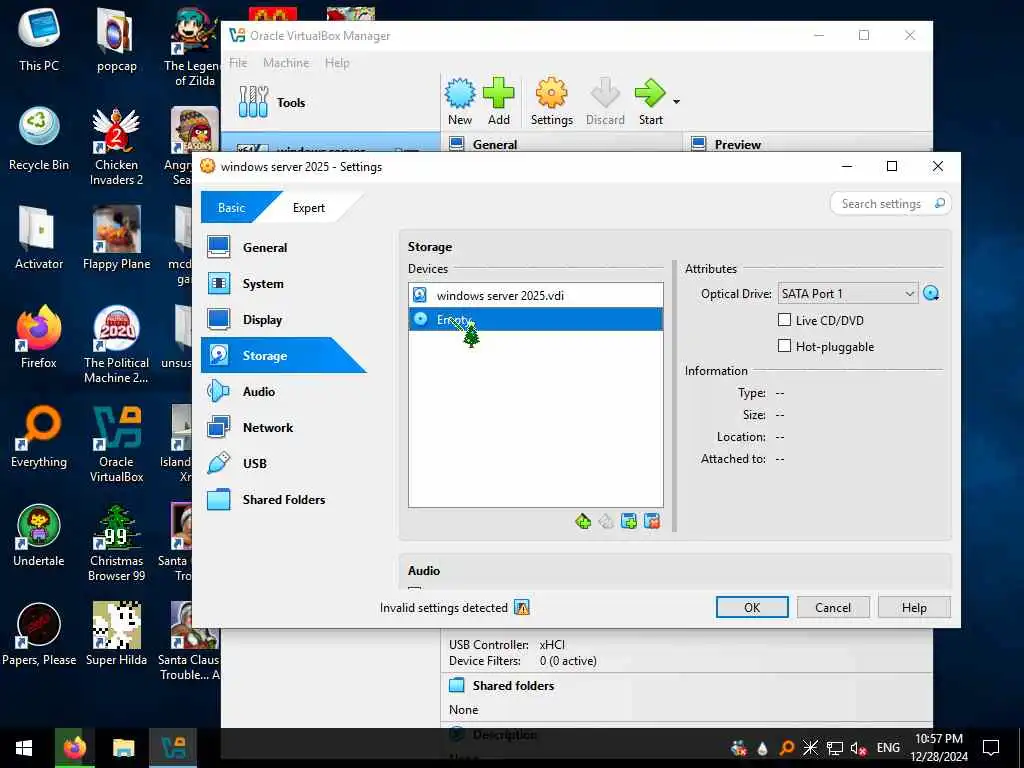The height and width of the screenshot is (768, 1024).
Task: Open the popcap desktop folder
Action: click(x=116, y=40)
